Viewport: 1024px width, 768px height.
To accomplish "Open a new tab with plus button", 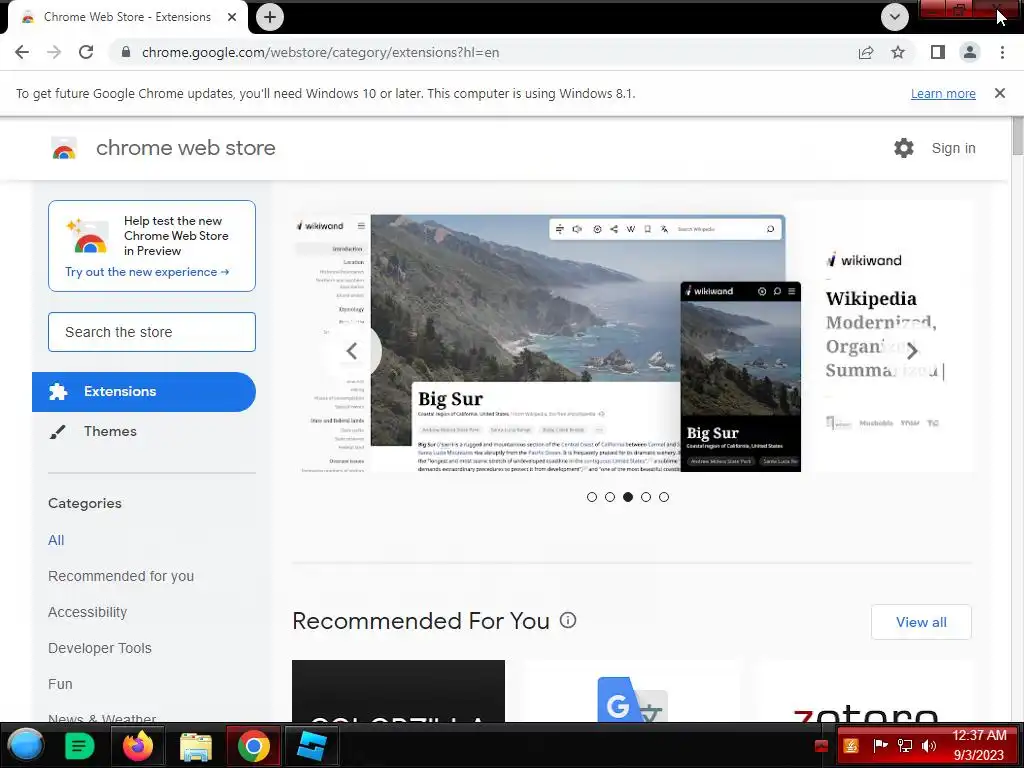I will (x=270, y=17).
